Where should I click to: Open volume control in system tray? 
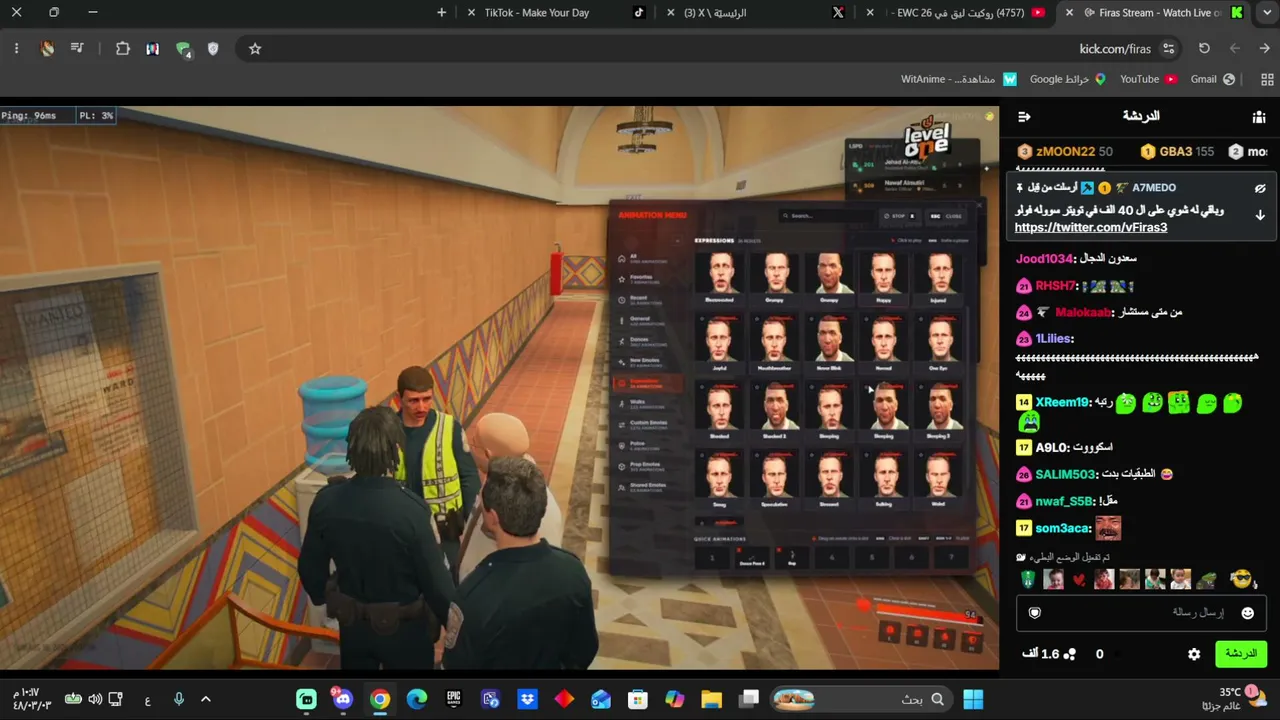click(95, 699)
